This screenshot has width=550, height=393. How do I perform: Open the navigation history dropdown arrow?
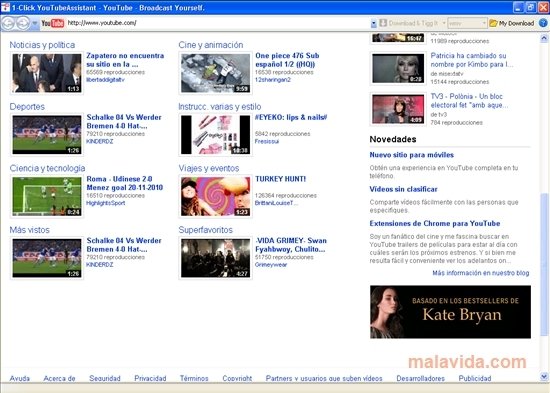[x=34, y=23]
